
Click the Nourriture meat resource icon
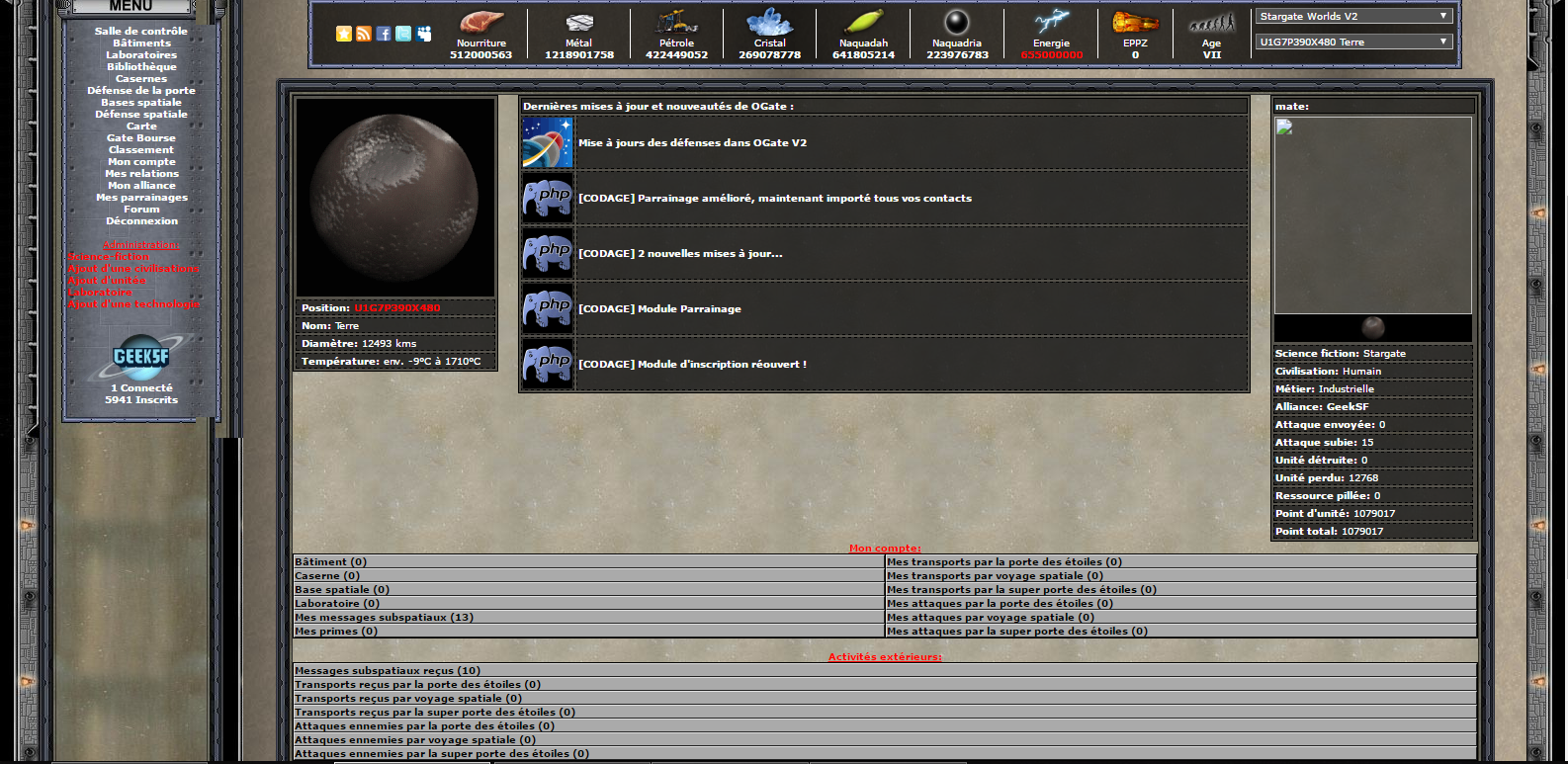click(481, 22)
